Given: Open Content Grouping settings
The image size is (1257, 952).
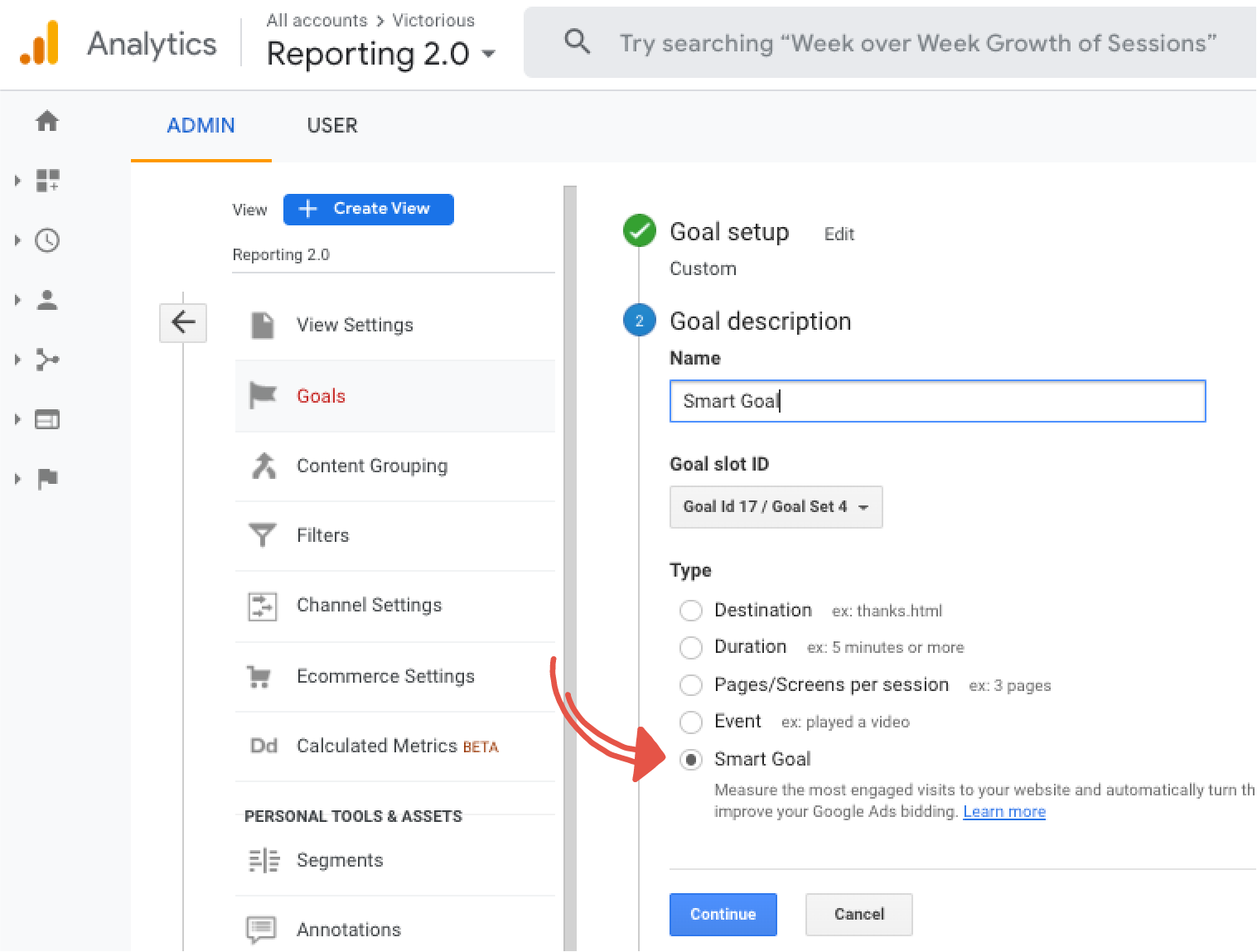Looking at the screenshot, I should tap(371, 466).
